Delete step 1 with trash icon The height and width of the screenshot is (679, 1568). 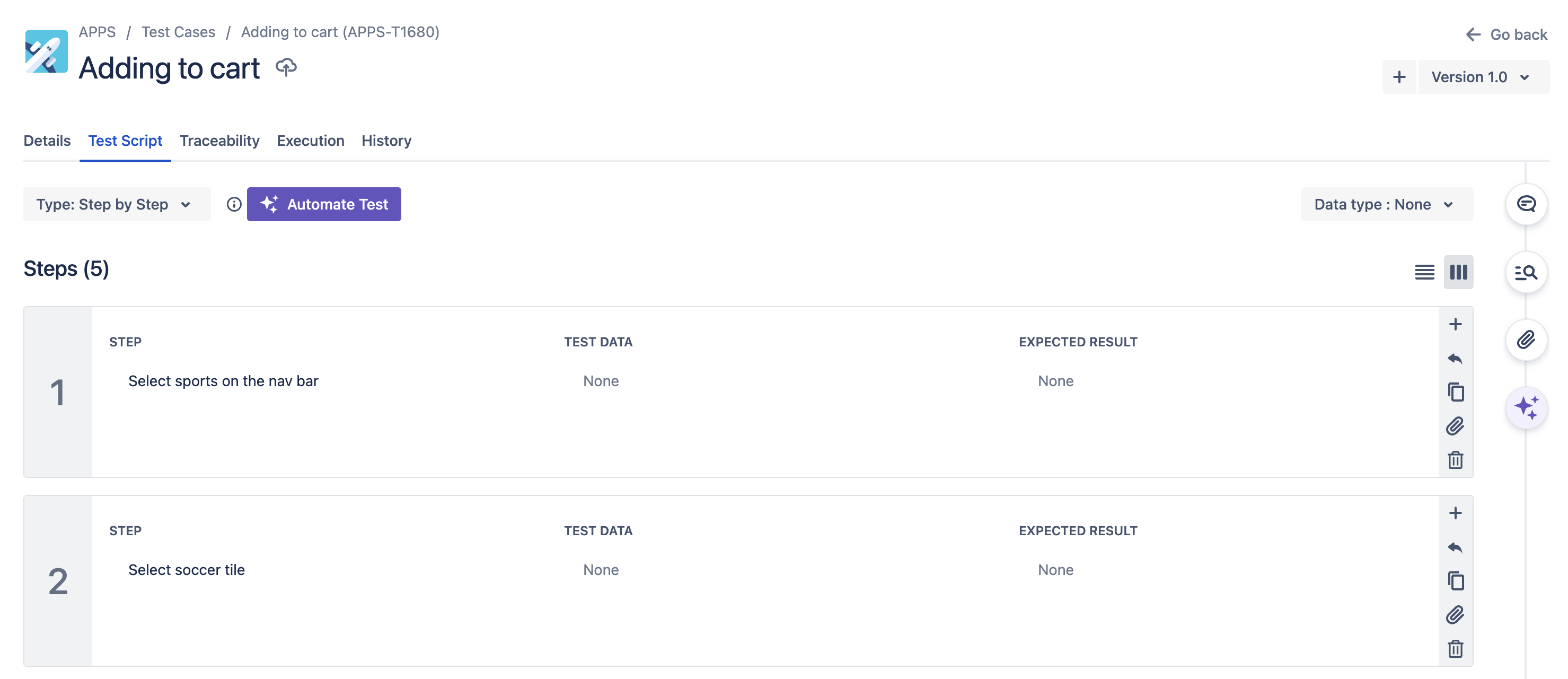click(x=1455, y=460)
